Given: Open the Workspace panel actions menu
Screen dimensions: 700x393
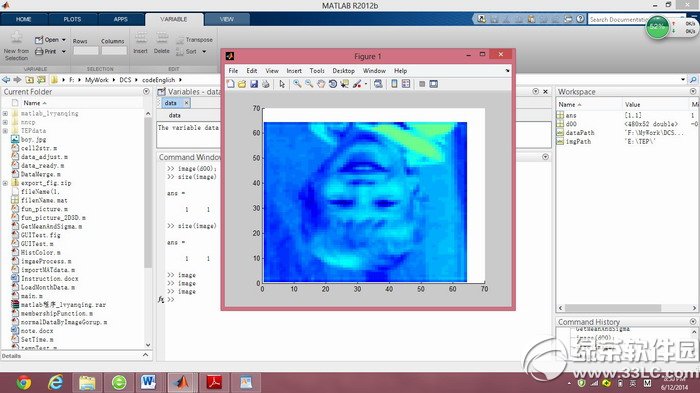Looking at the screenshot, I should click(693, 92).
